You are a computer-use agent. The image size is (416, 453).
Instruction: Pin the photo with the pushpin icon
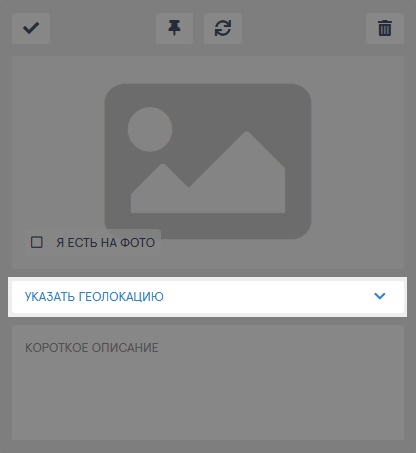(x=174, y=28)
